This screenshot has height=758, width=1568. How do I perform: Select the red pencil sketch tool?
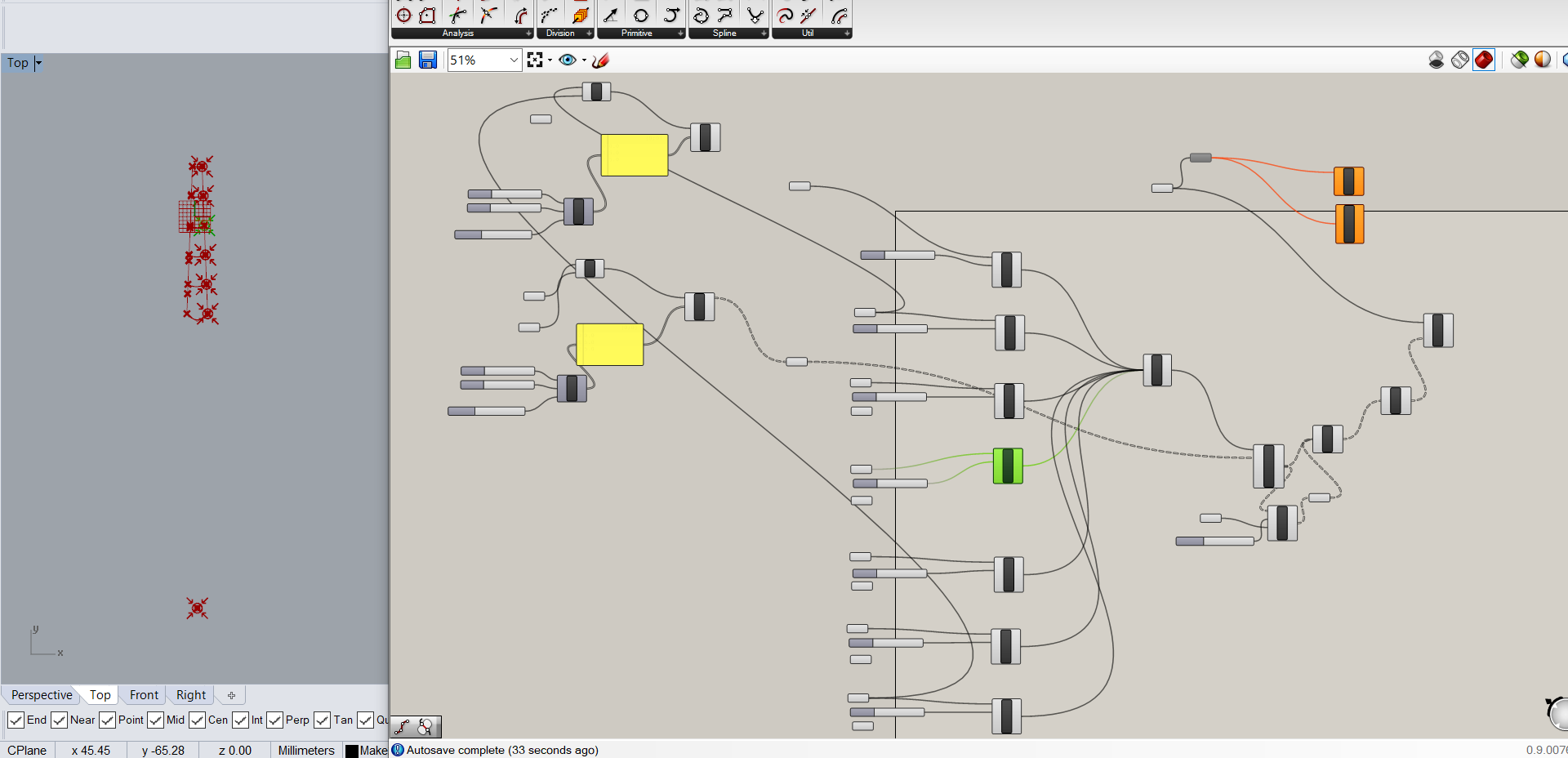[x=601, y=60]
